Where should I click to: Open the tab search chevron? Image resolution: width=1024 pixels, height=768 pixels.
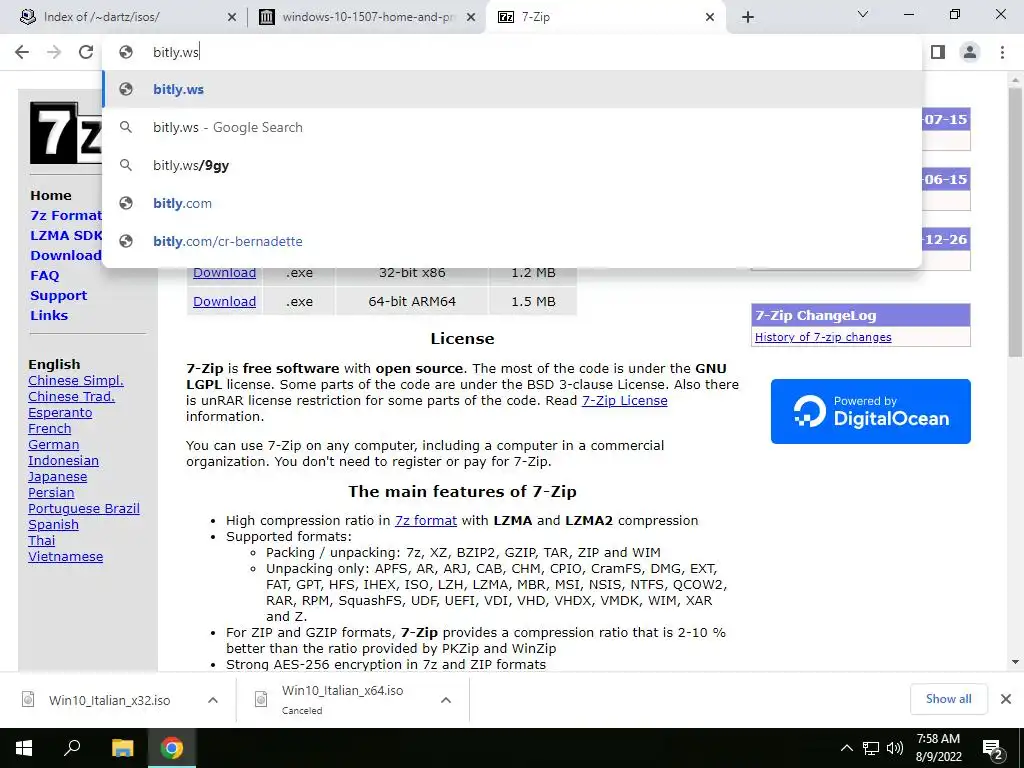click(x=863, y=14)
